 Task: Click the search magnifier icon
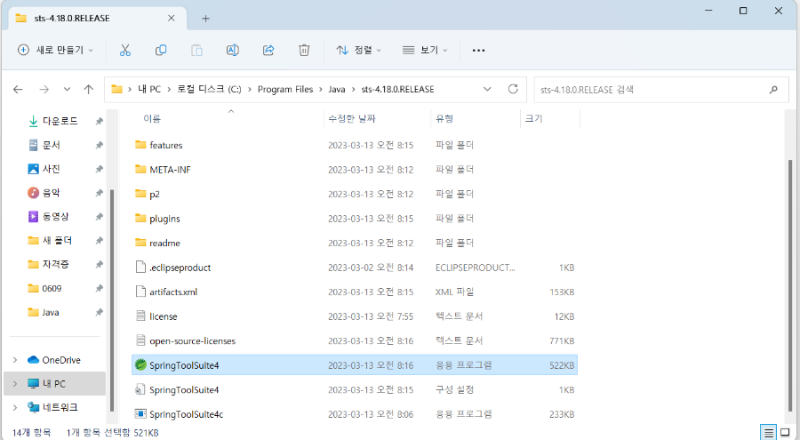coord(773,89)
